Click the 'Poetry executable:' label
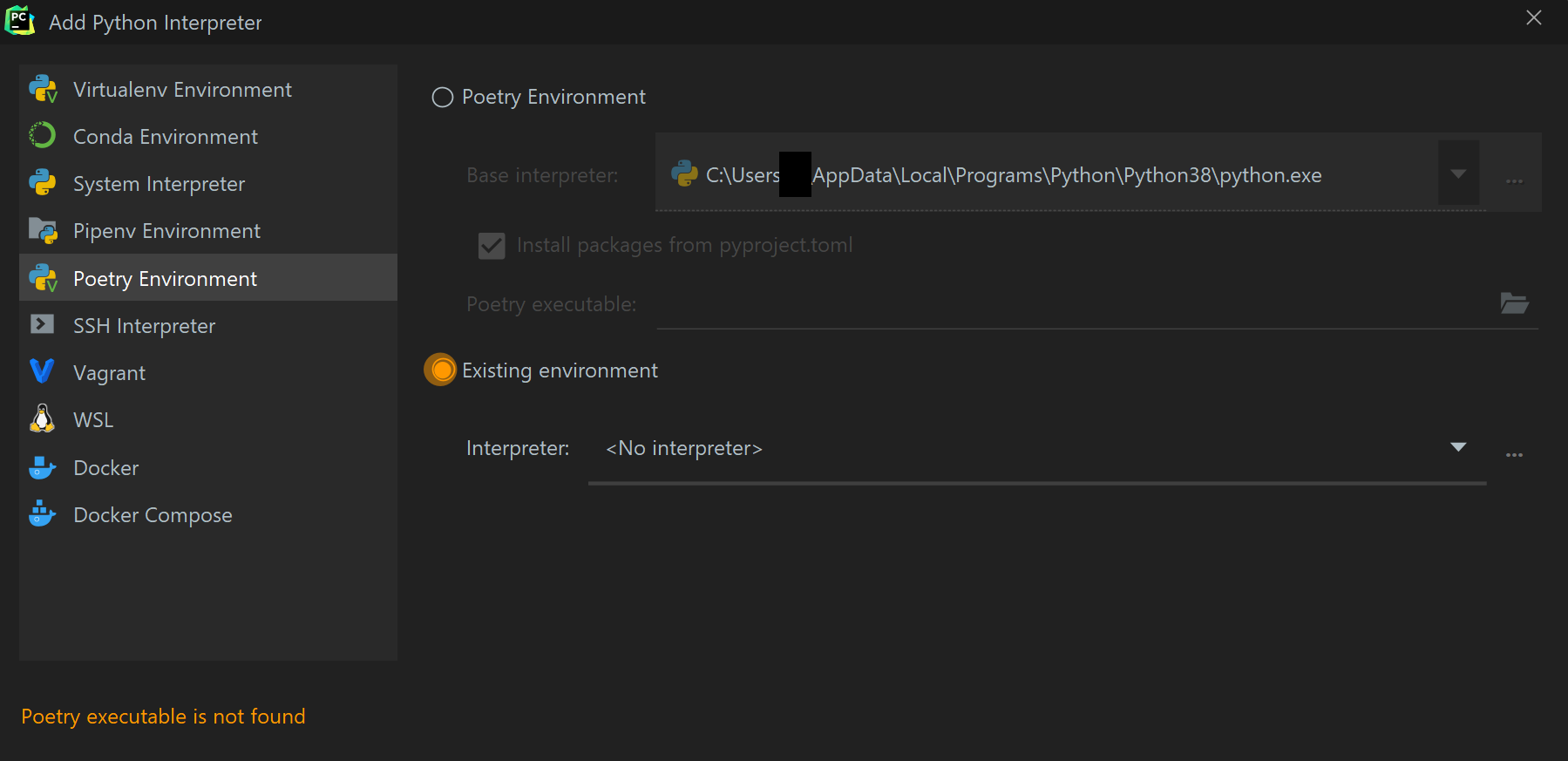Viewport: 1568px width, 761px height. 552,304
